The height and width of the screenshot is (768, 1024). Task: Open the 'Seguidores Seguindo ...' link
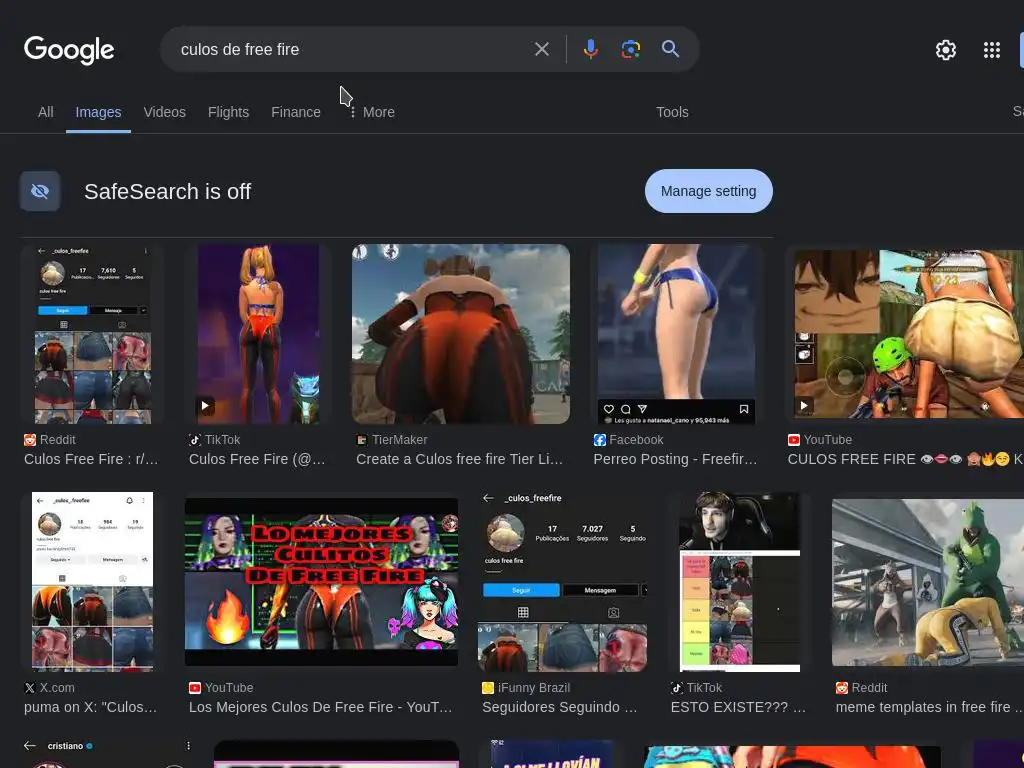pyautogui.click(x=559, y=707)
